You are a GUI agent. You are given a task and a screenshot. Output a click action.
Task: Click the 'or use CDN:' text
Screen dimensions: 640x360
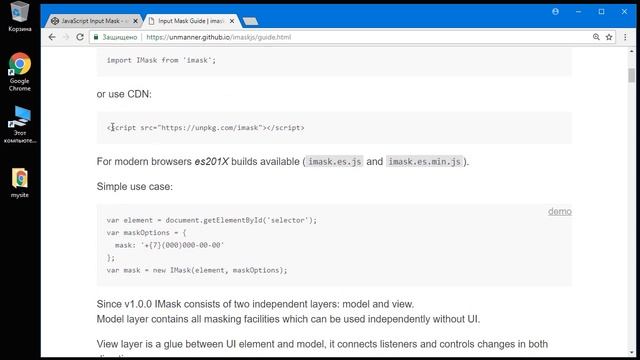pyautogui.click(x=124, y=94)
